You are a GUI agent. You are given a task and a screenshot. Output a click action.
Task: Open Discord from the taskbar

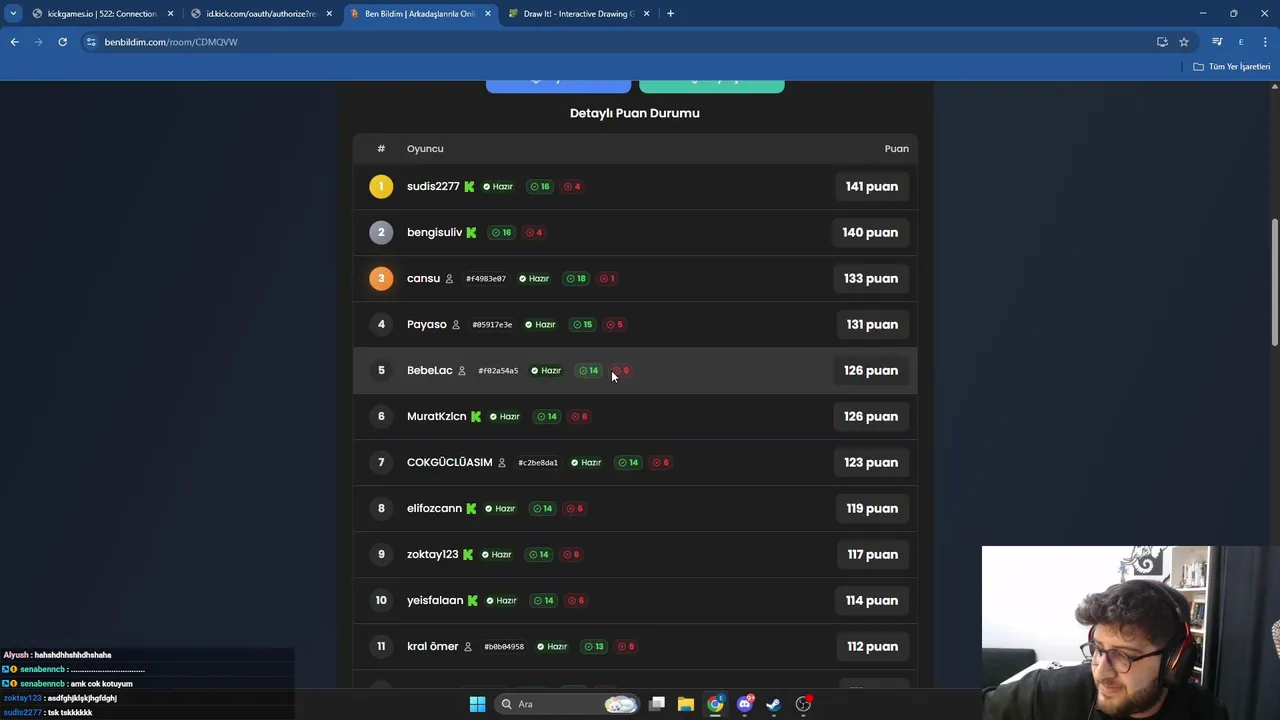pos(744,704)
